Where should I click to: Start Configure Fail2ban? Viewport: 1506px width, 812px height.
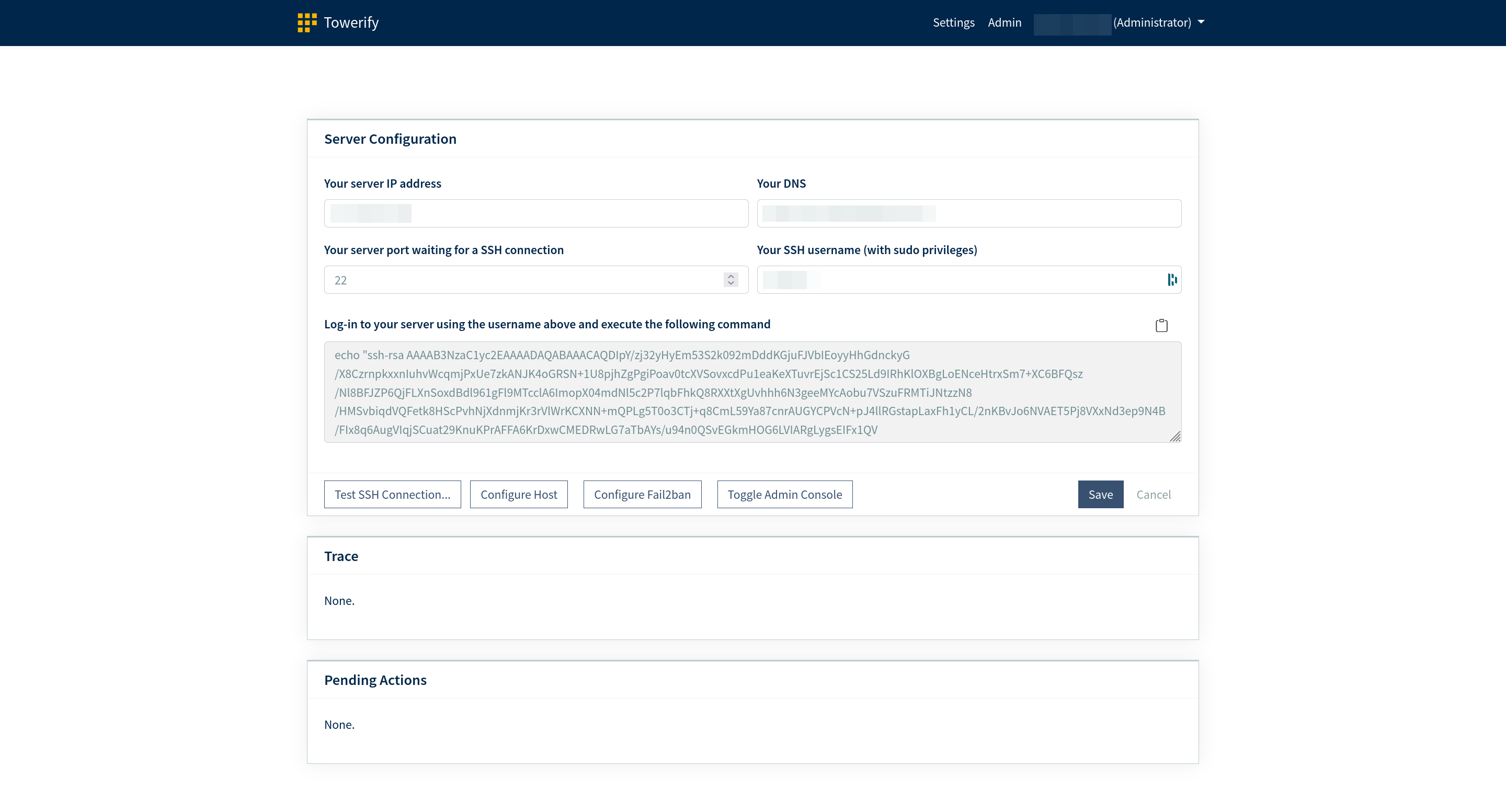pos(642,495)
